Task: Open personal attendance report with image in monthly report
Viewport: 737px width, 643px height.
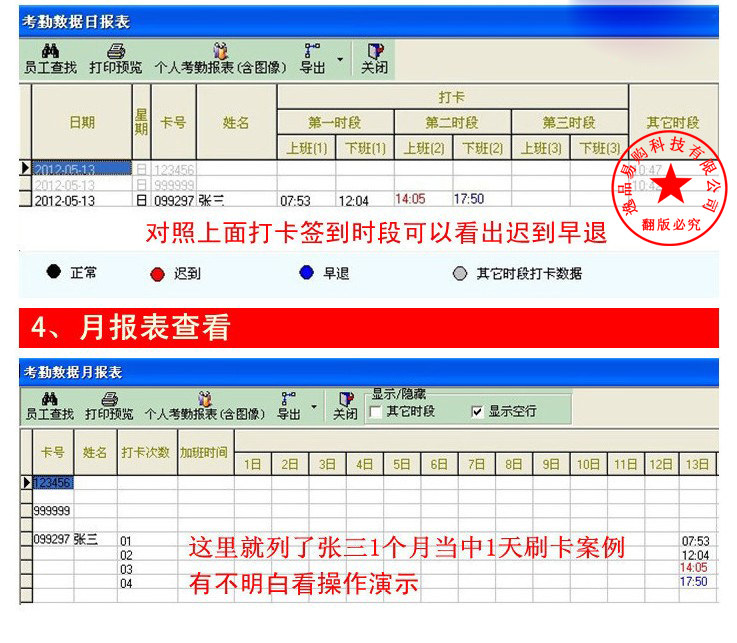Action: click(x=205, y=406)
